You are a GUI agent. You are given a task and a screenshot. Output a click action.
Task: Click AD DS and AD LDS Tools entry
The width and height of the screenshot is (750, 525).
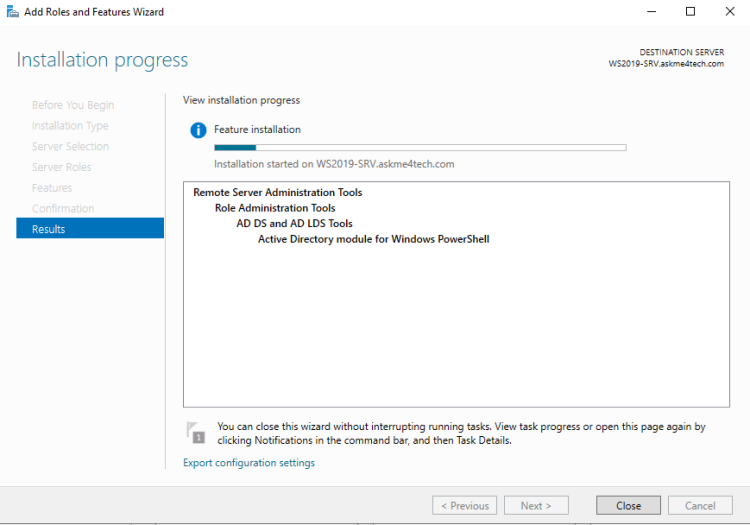click(x=294, y=223)
